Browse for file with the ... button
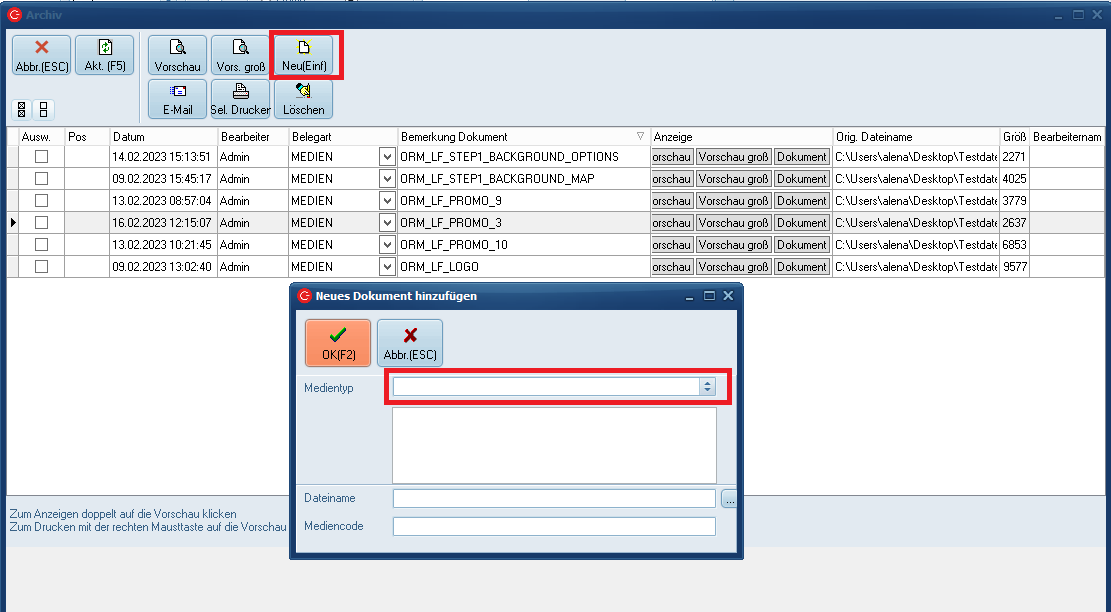This screenshot has height=612, width=1111. [x=728, y=499]
